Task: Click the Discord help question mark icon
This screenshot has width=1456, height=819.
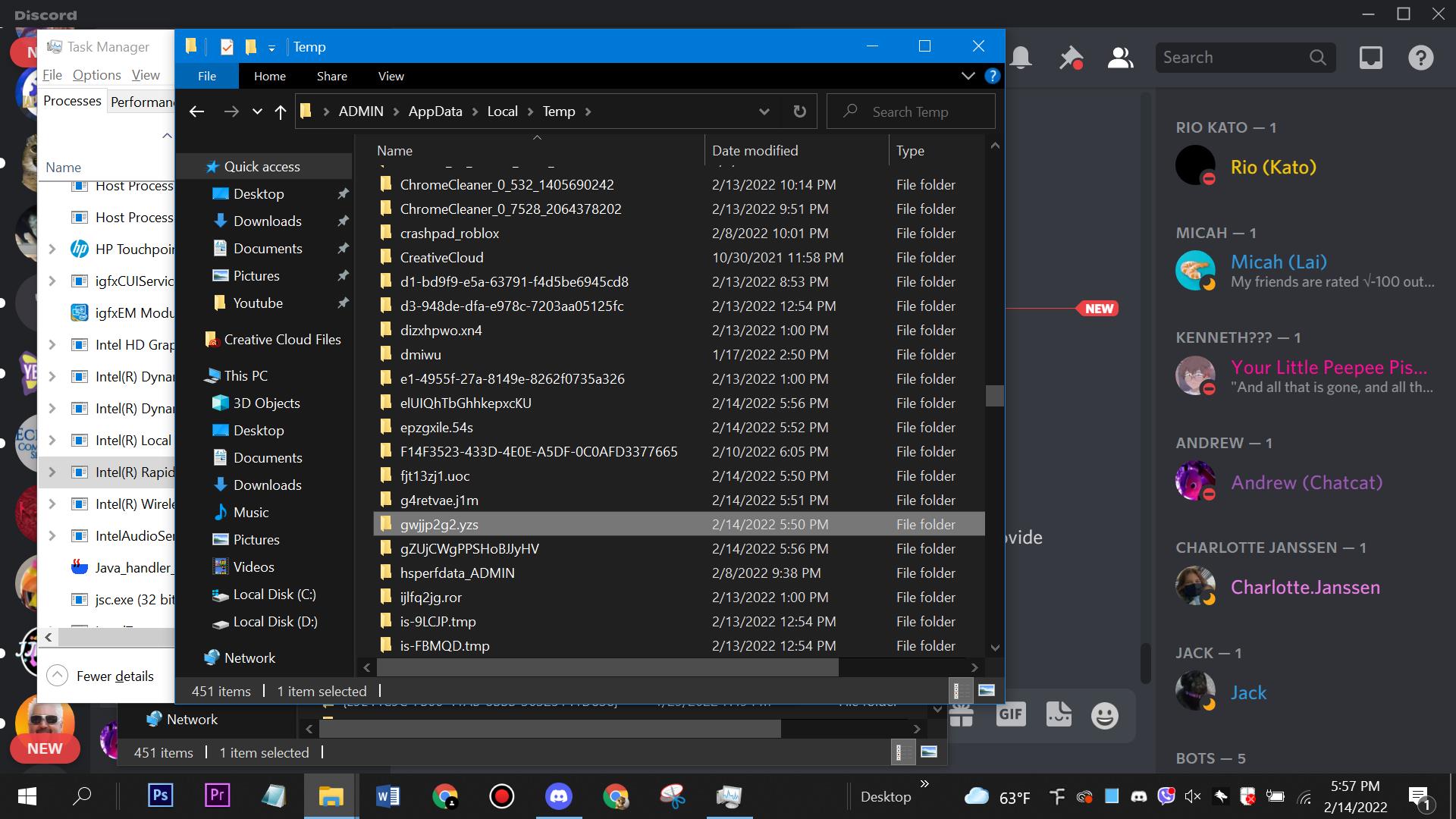Action: [x=1420, y=58]
